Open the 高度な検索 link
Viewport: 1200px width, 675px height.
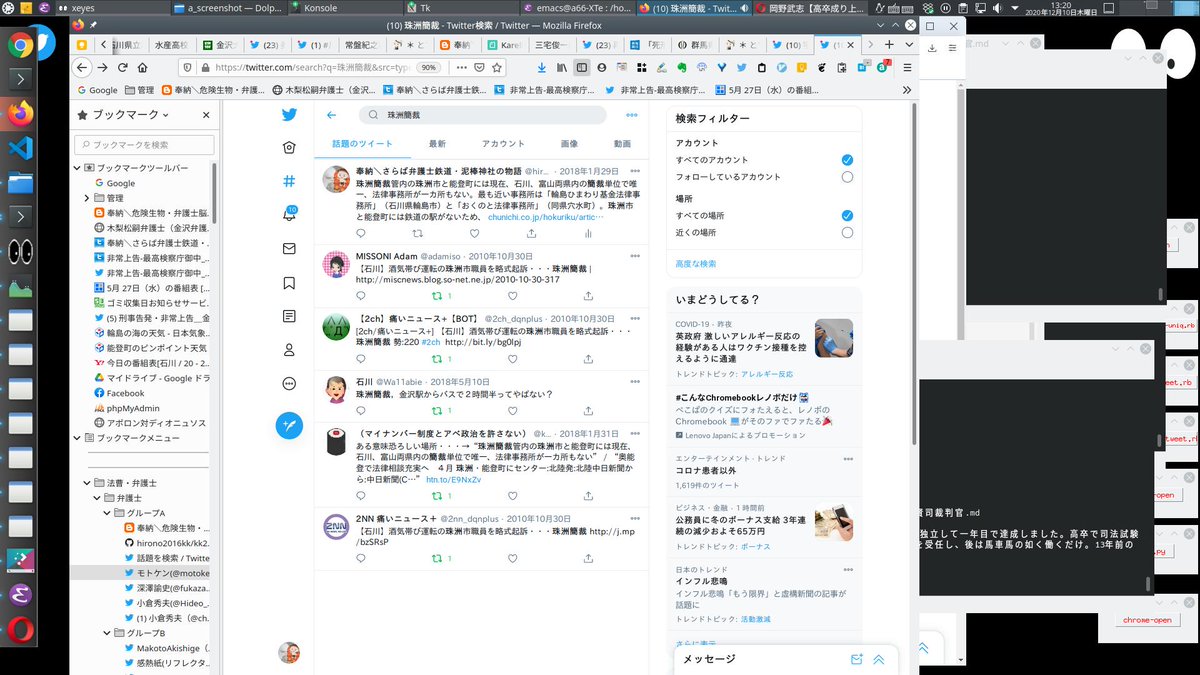[696, 263]
